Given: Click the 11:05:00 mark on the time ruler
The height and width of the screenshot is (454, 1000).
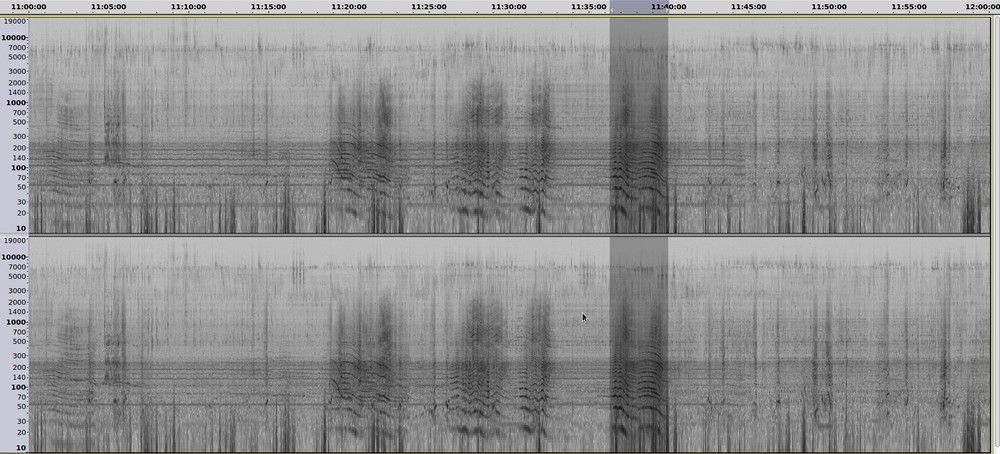Looking at the screenshot, I should point(108,7).
